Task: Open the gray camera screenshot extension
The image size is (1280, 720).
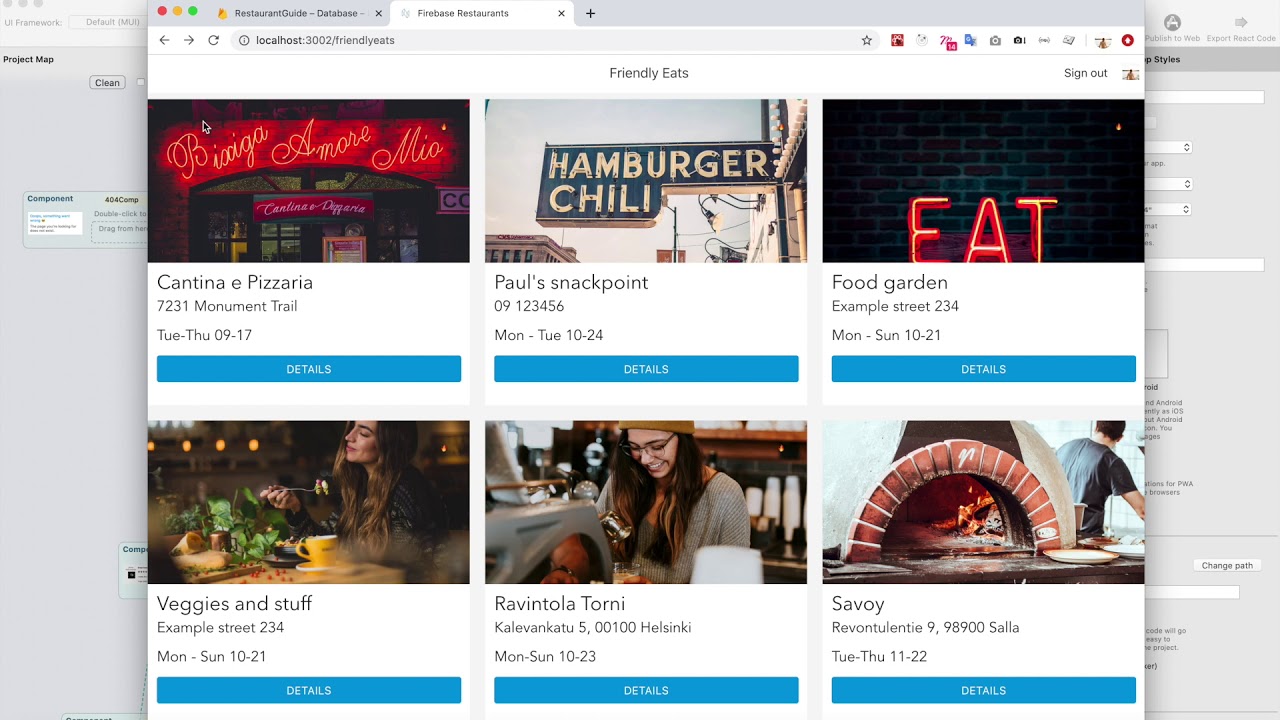Action: coord(995,40)
